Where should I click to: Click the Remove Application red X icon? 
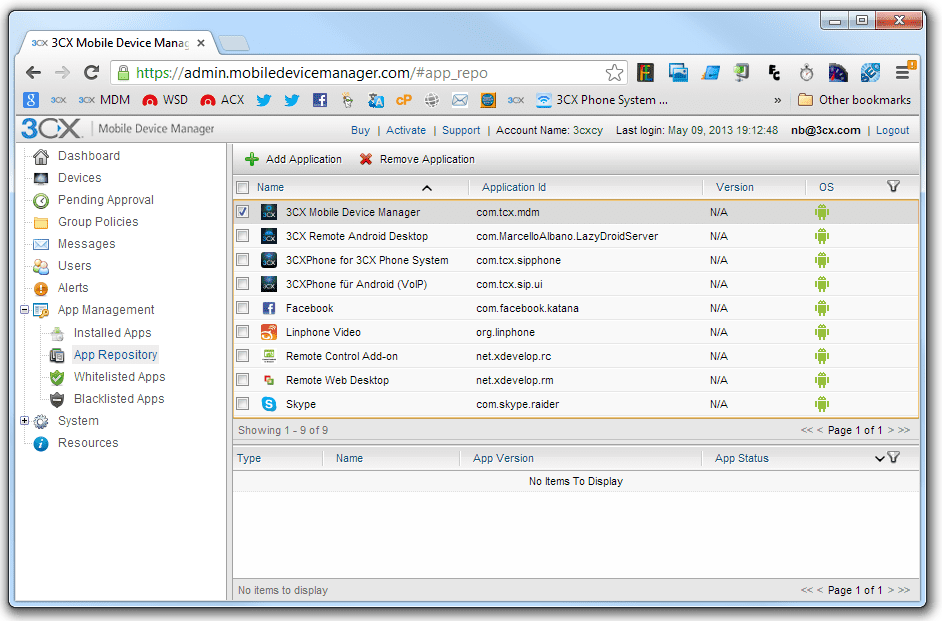click(365, 159)
